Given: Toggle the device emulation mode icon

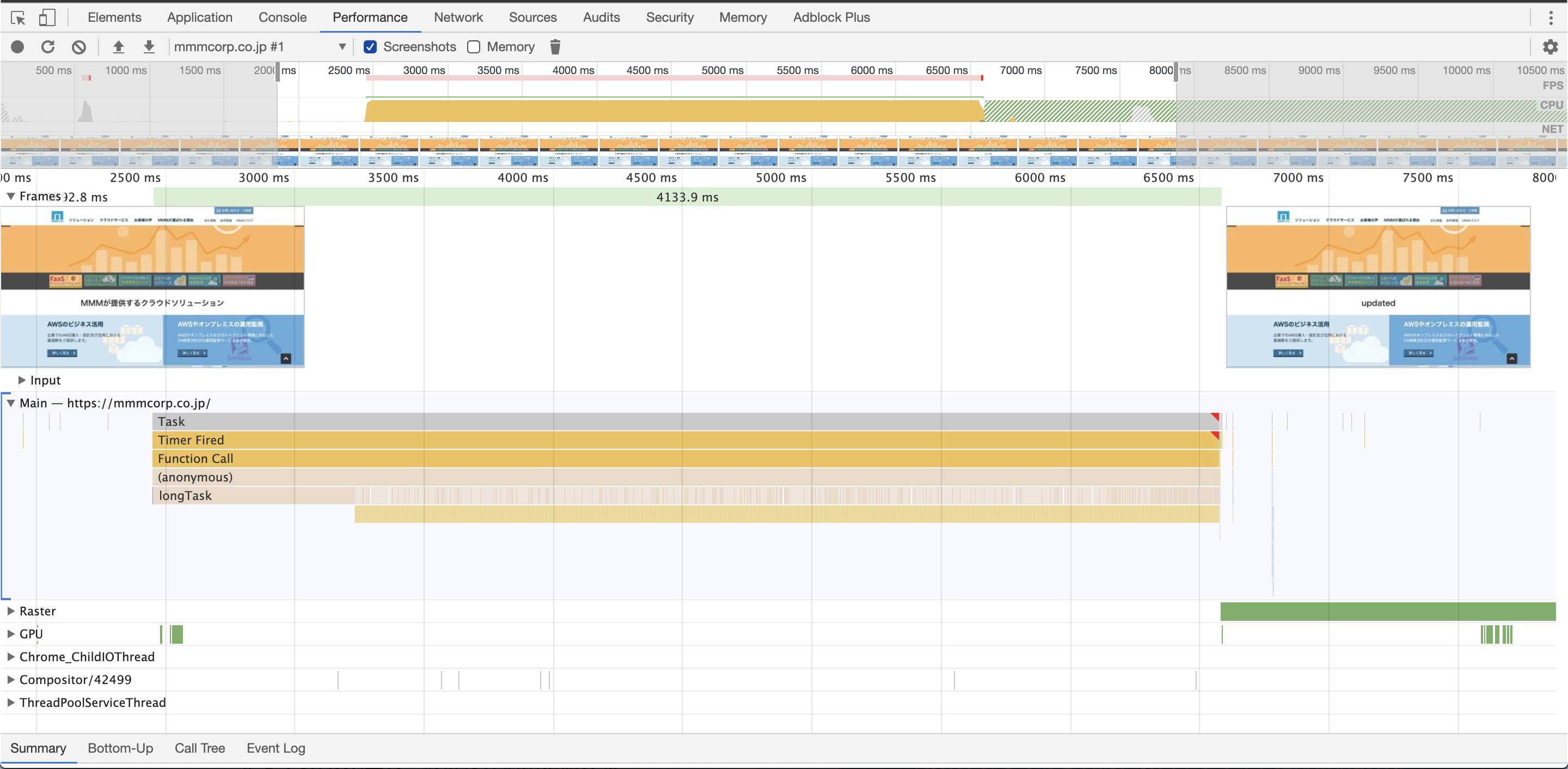Looking at the screenshot, I should 47,17.
